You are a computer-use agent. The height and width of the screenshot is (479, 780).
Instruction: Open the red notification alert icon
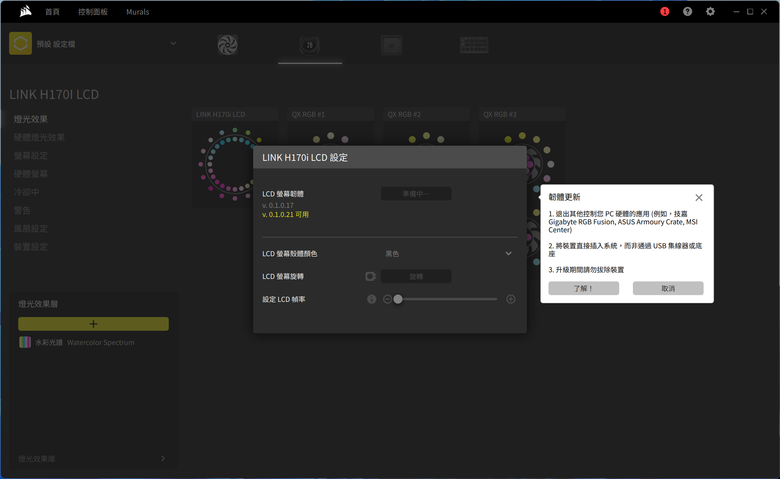point(665,11)
